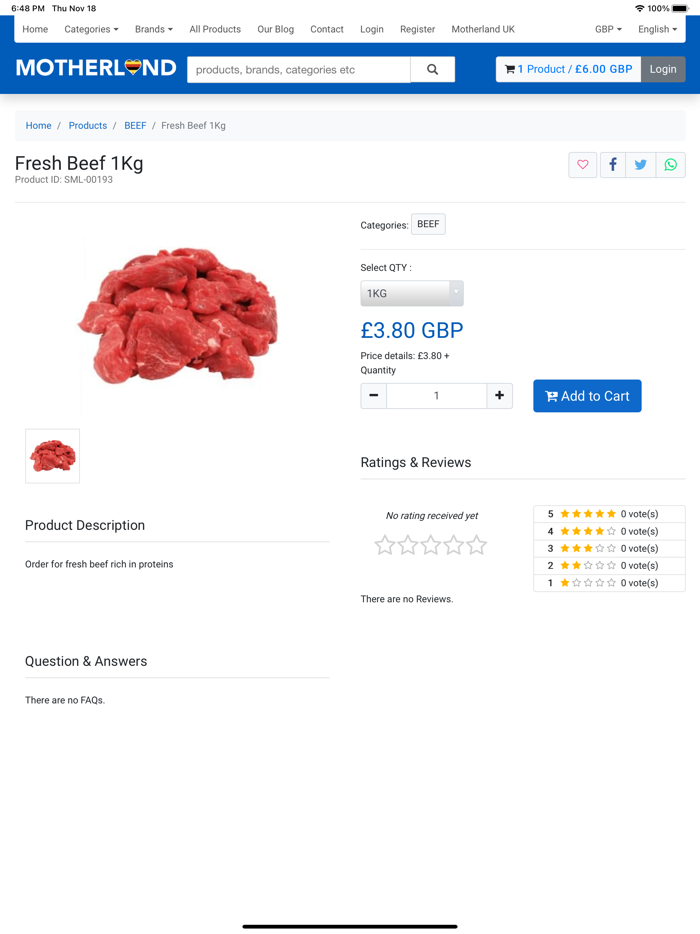Click the Add to Cart button
The width and height of the screenshot is (700, 934).
point(587,396)
